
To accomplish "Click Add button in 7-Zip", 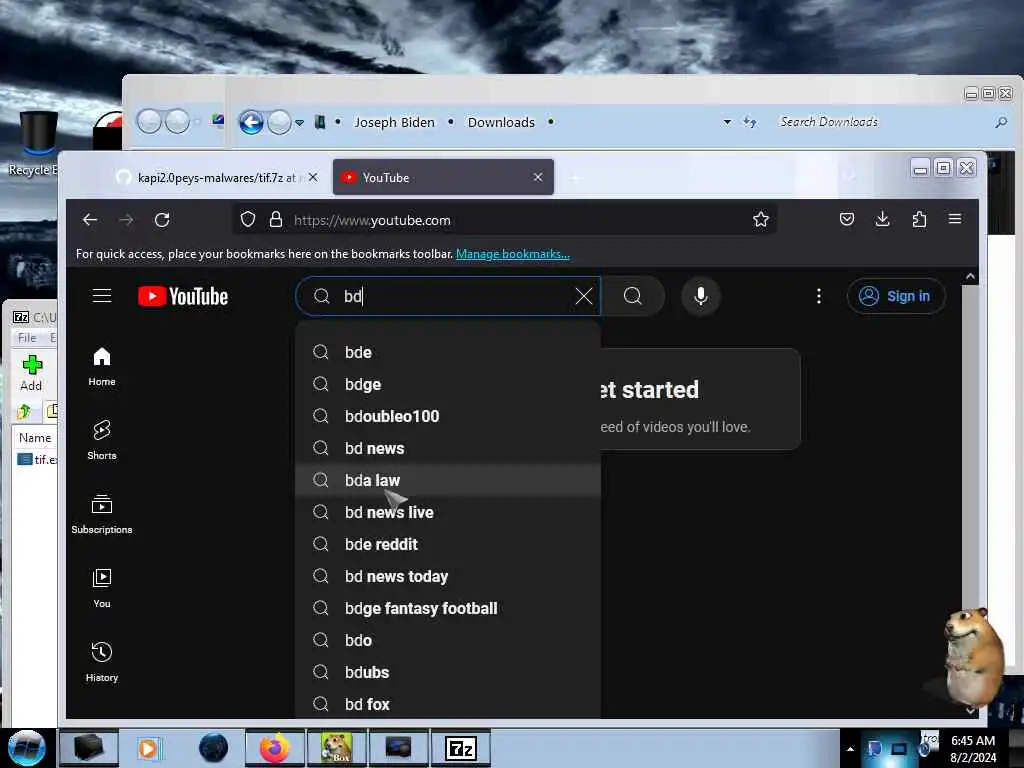I will (x=31, y=373).
